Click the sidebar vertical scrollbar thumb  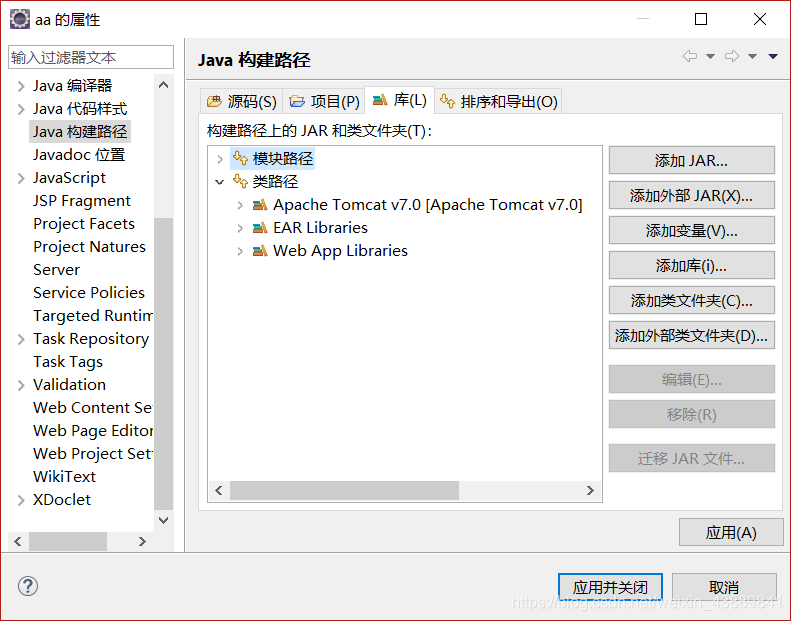click(x=163, y=364)
